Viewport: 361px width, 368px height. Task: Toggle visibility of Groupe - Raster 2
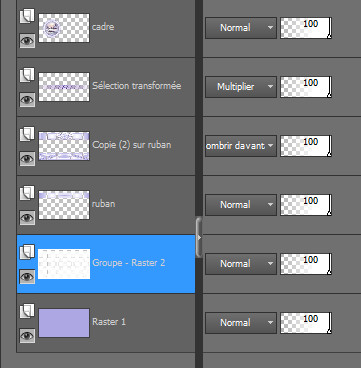tap(27, 277)
